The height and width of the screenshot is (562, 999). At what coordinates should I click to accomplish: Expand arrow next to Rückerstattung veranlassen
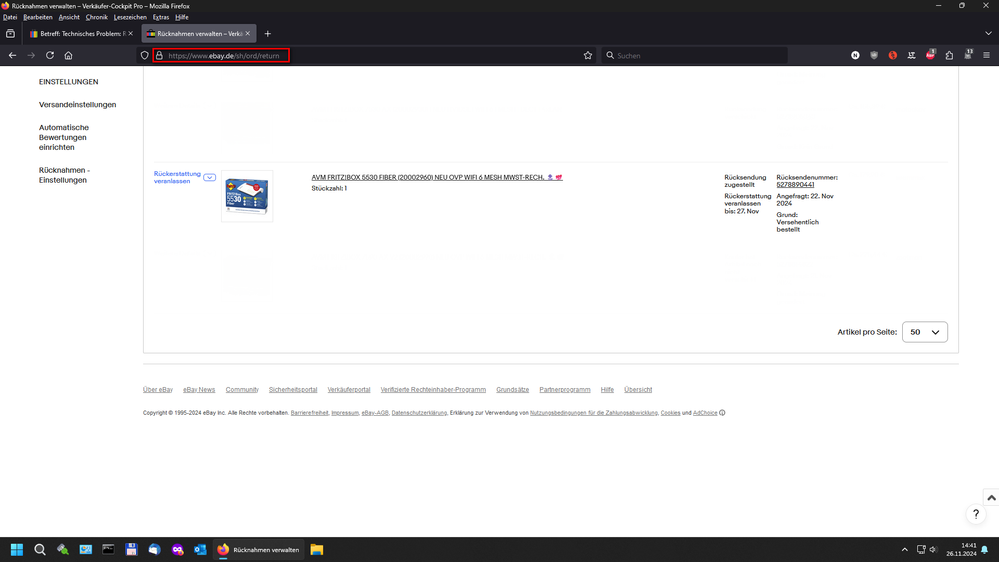[x=209, y=177]
